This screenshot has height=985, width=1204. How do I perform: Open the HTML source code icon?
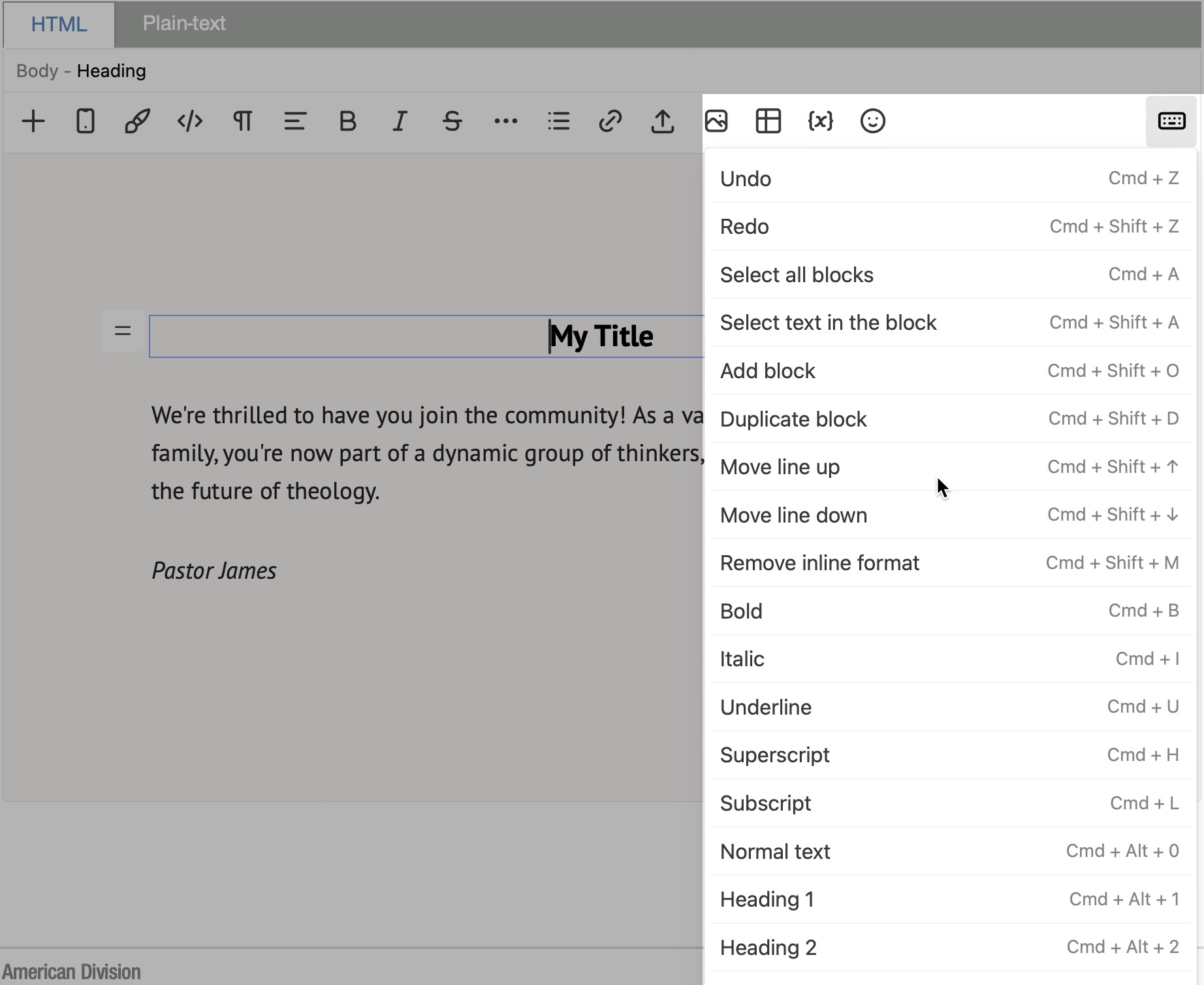190,121
